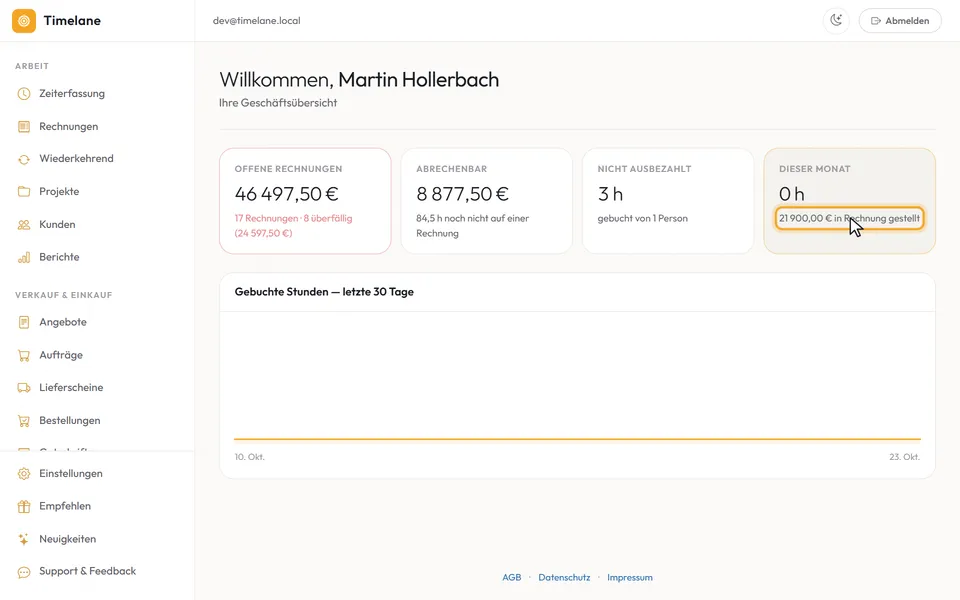Click the Neuigkeiten sparkle icon
The height and width of the screenshot is (600, 960).
24,539
